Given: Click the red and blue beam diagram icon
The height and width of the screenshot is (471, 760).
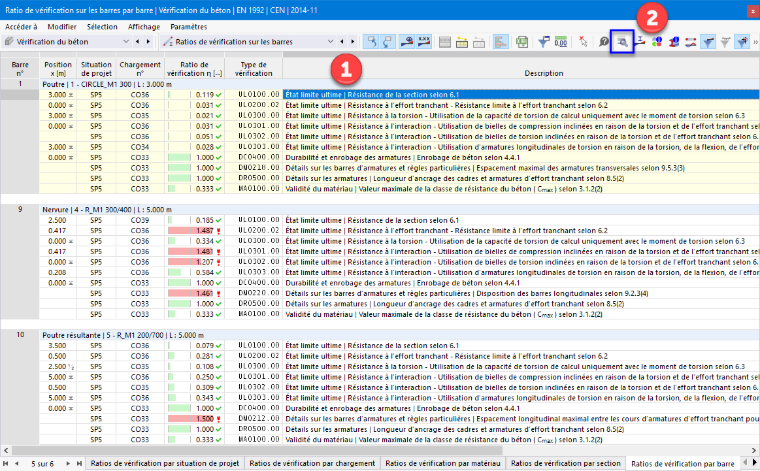Looking at the screenshot, I should point(691,42).
